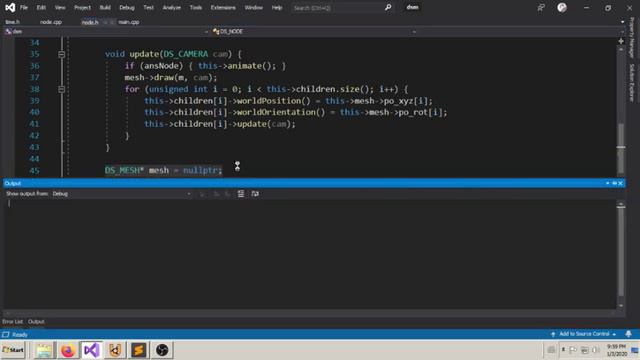Toggle auto-hide pin on Output panel
The width and height of the screenshot is (640, 360).
pyautogui.click(x=614, y=183)
